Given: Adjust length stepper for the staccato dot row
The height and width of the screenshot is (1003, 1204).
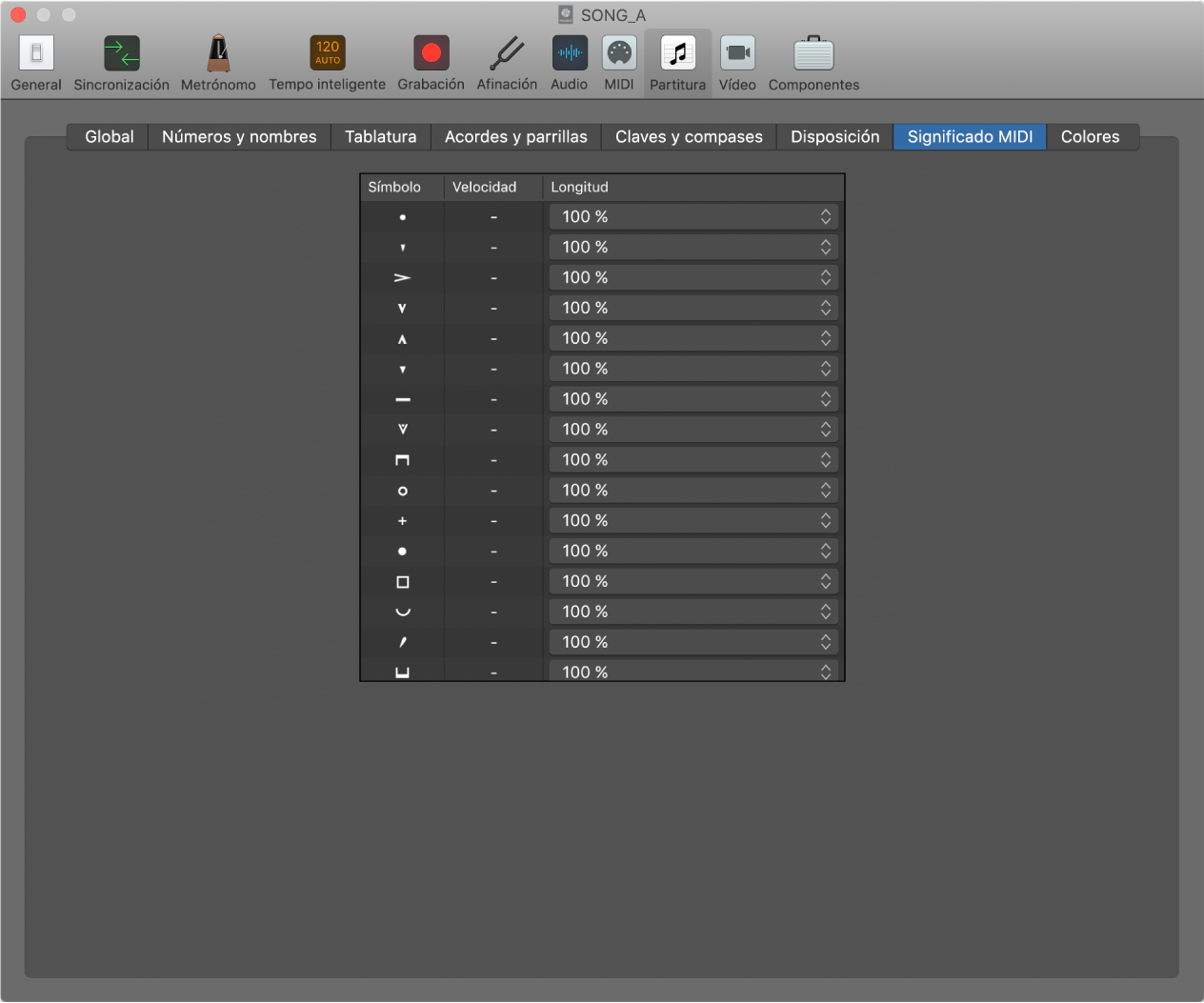Looking at the screenshot, I should 826,217.
